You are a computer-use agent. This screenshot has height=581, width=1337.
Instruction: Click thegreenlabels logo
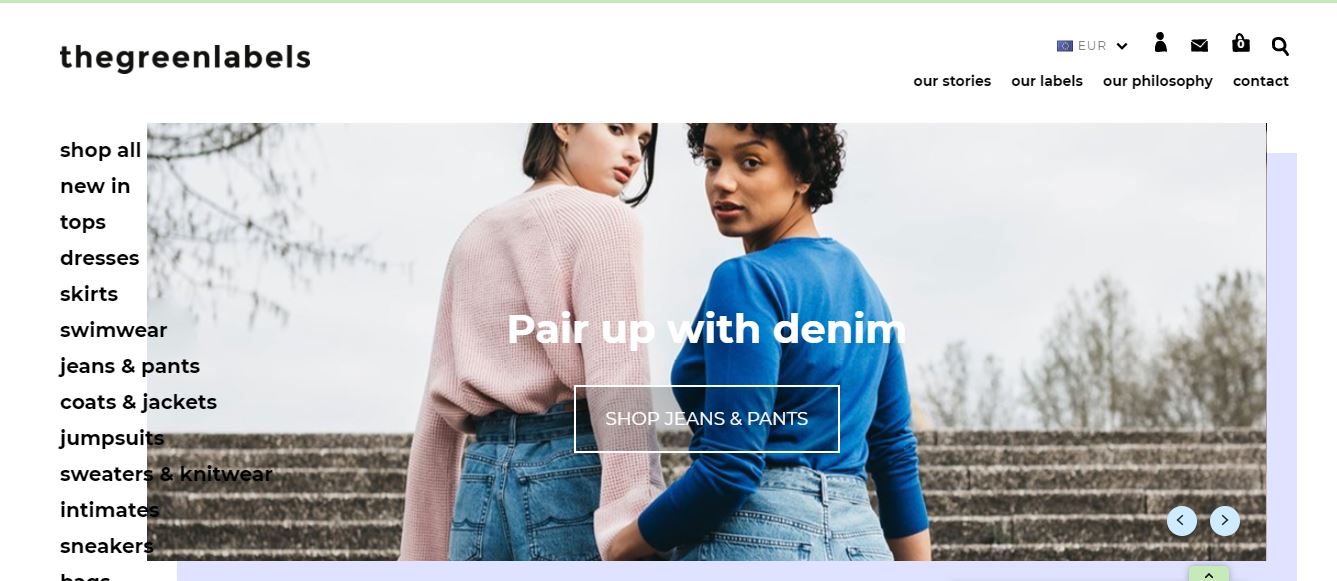185,58
